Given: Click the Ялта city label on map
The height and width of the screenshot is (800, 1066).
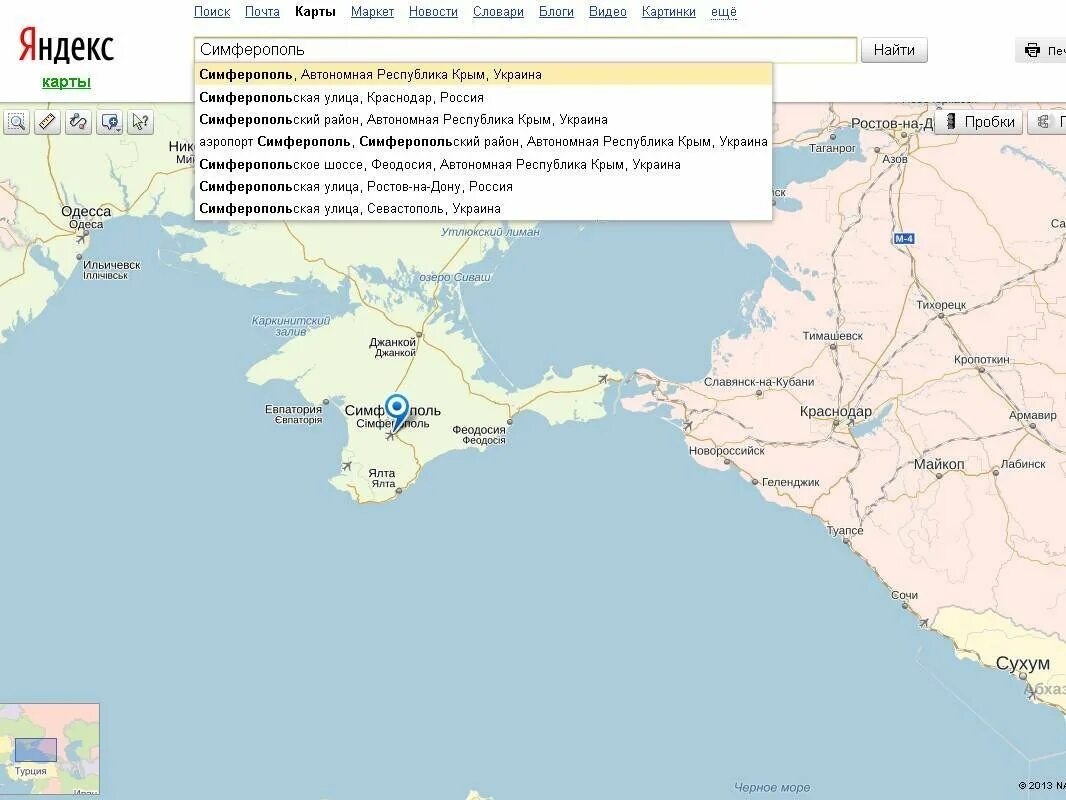Looking at the screenshot, I should point(381,473).
